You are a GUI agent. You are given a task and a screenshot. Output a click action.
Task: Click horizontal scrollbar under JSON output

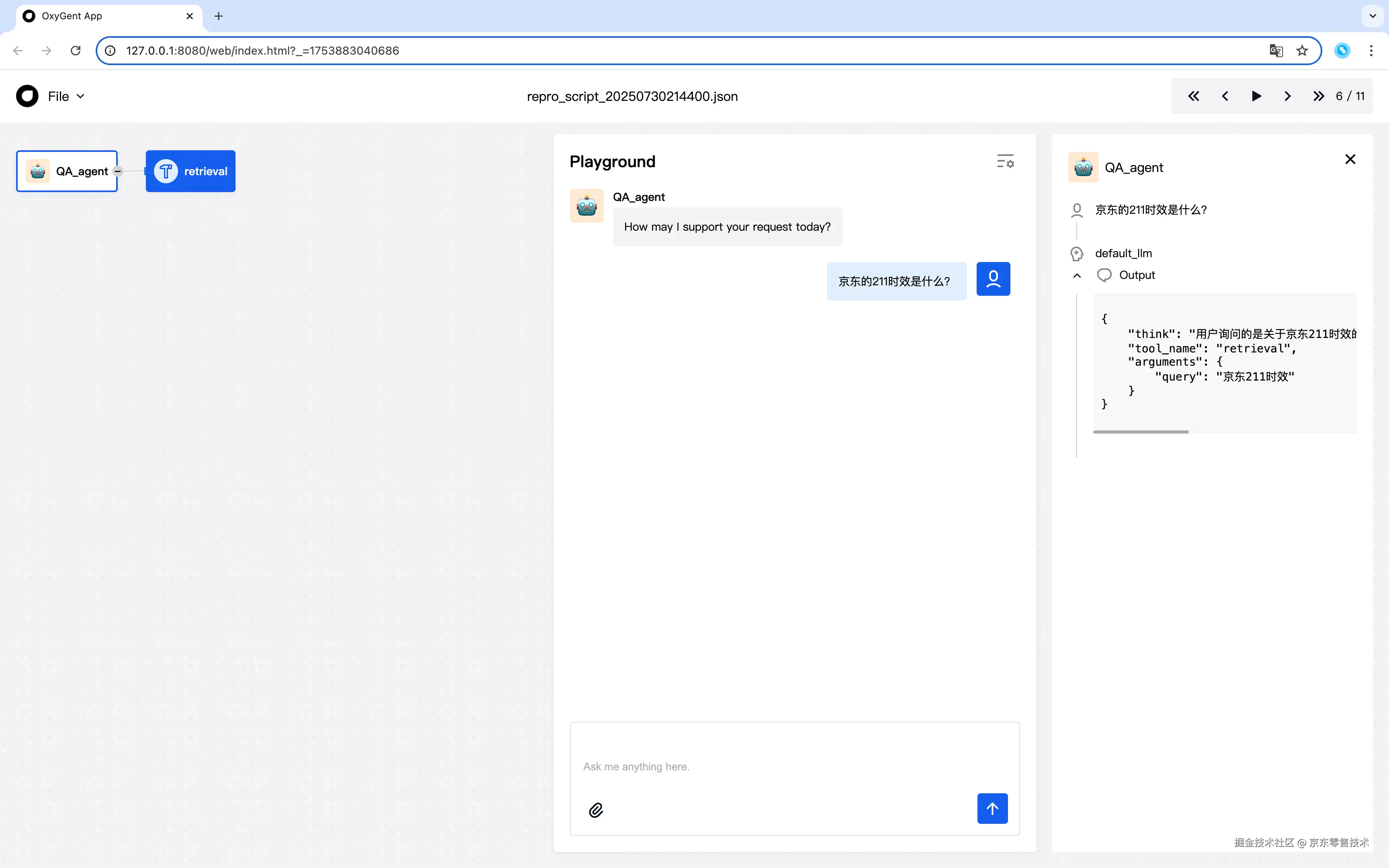(x=1141, y=432)
